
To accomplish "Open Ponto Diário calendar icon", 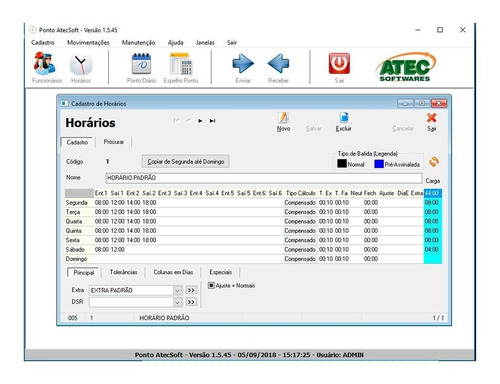I will click(141, 63).
